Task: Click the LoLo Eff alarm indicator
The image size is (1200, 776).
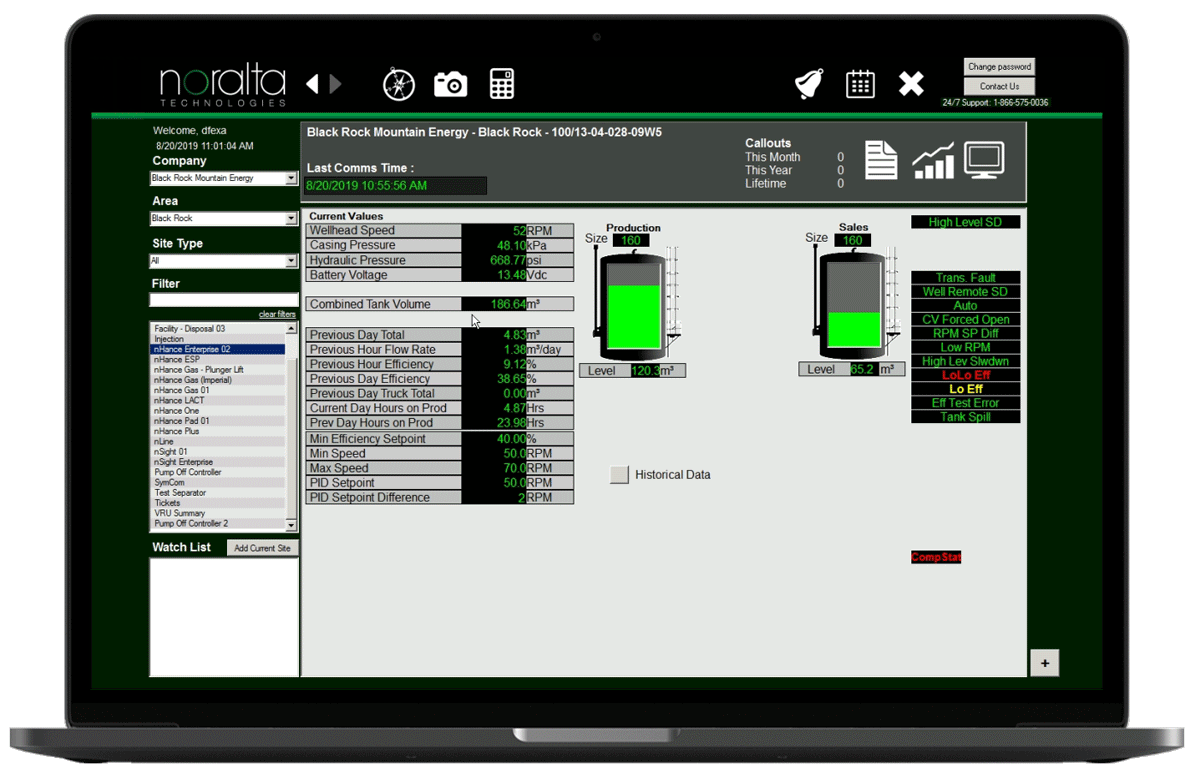Action: [x=965, y=375]
